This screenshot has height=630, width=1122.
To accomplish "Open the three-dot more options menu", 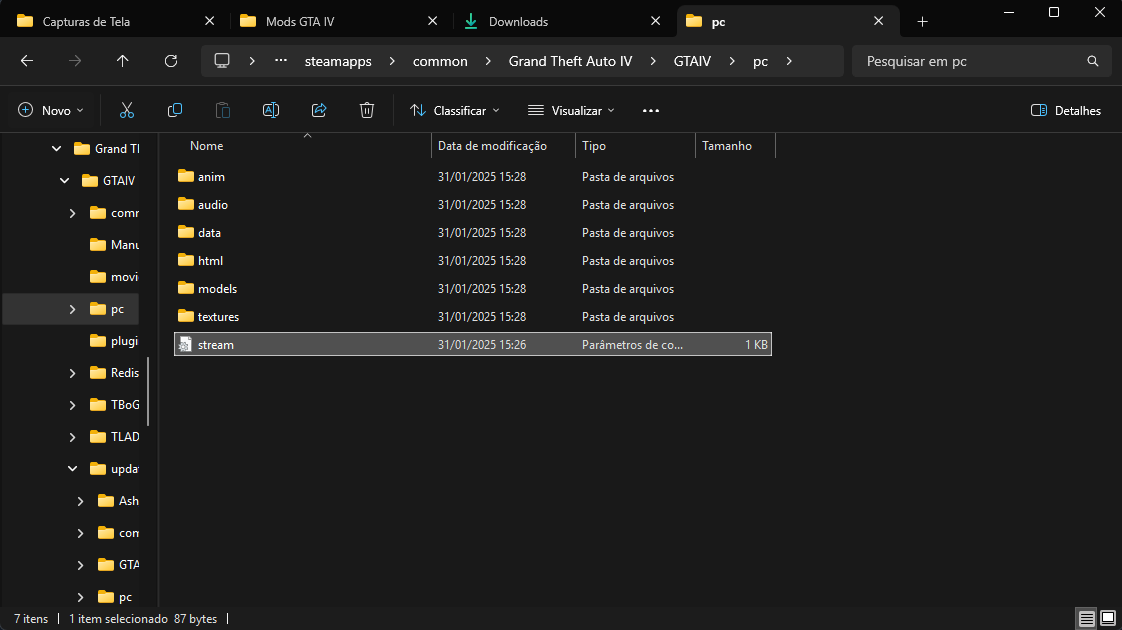I will click(651, 110).
